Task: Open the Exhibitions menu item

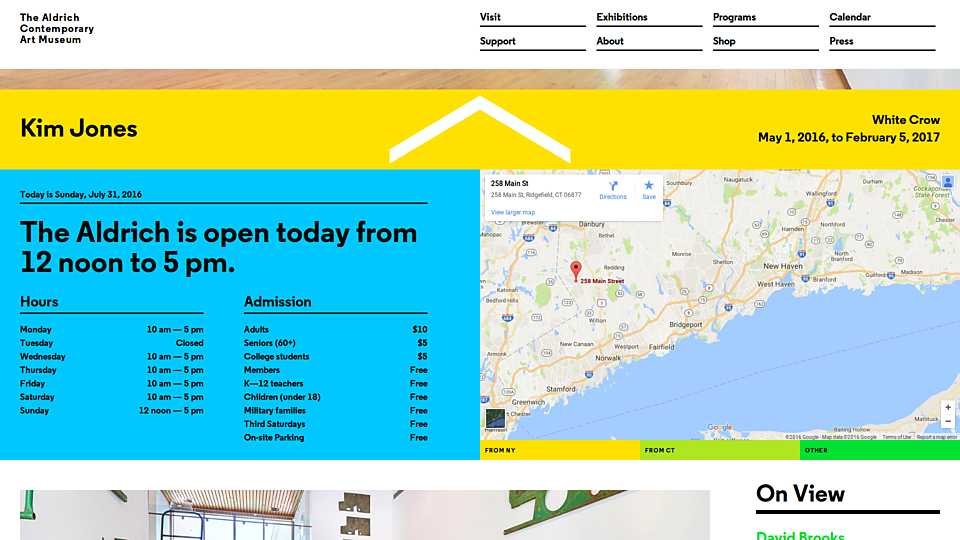Action: point(622,17)
